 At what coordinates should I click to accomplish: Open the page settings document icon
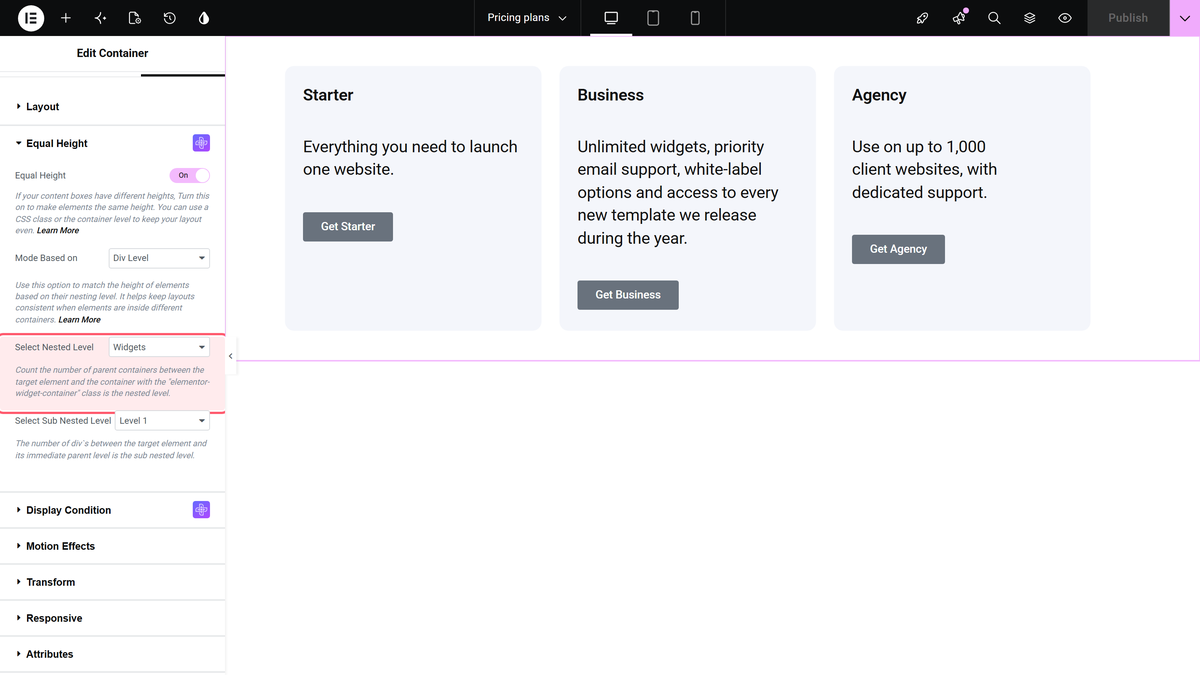pos(135,18)
